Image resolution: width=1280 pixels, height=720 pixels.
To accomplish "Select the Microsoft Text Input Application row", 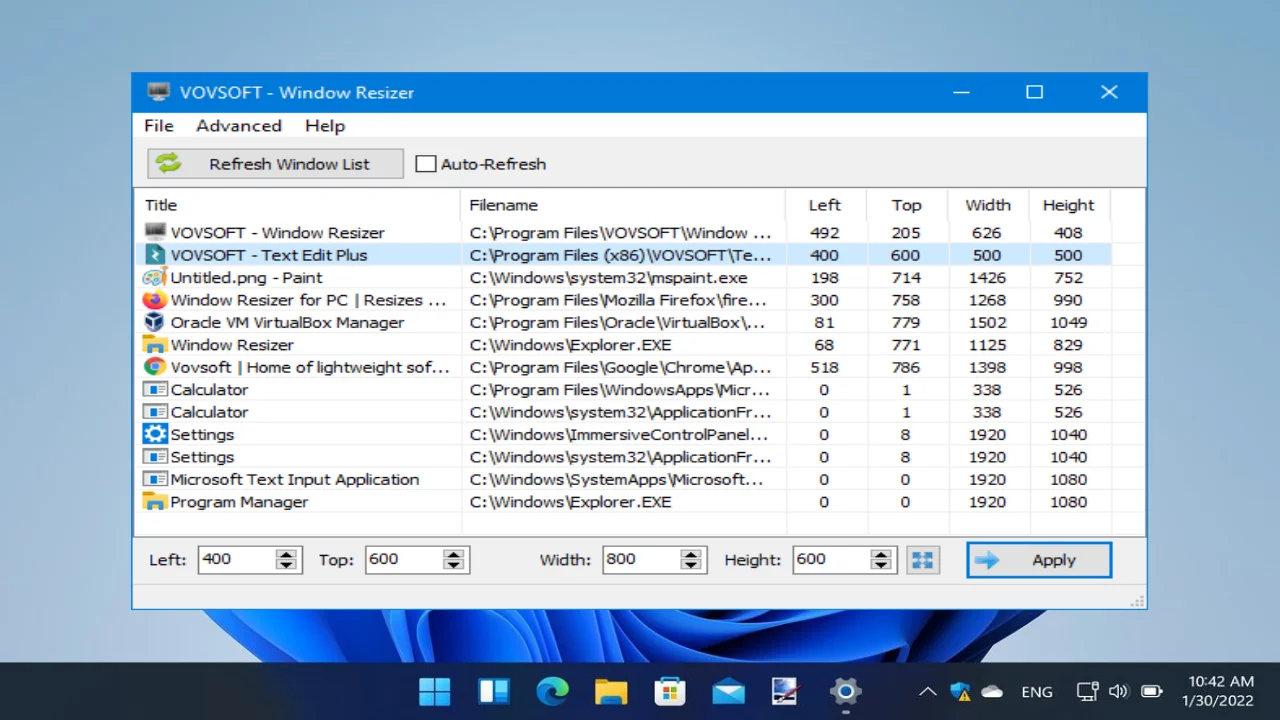I will click(x=623, y=479).
